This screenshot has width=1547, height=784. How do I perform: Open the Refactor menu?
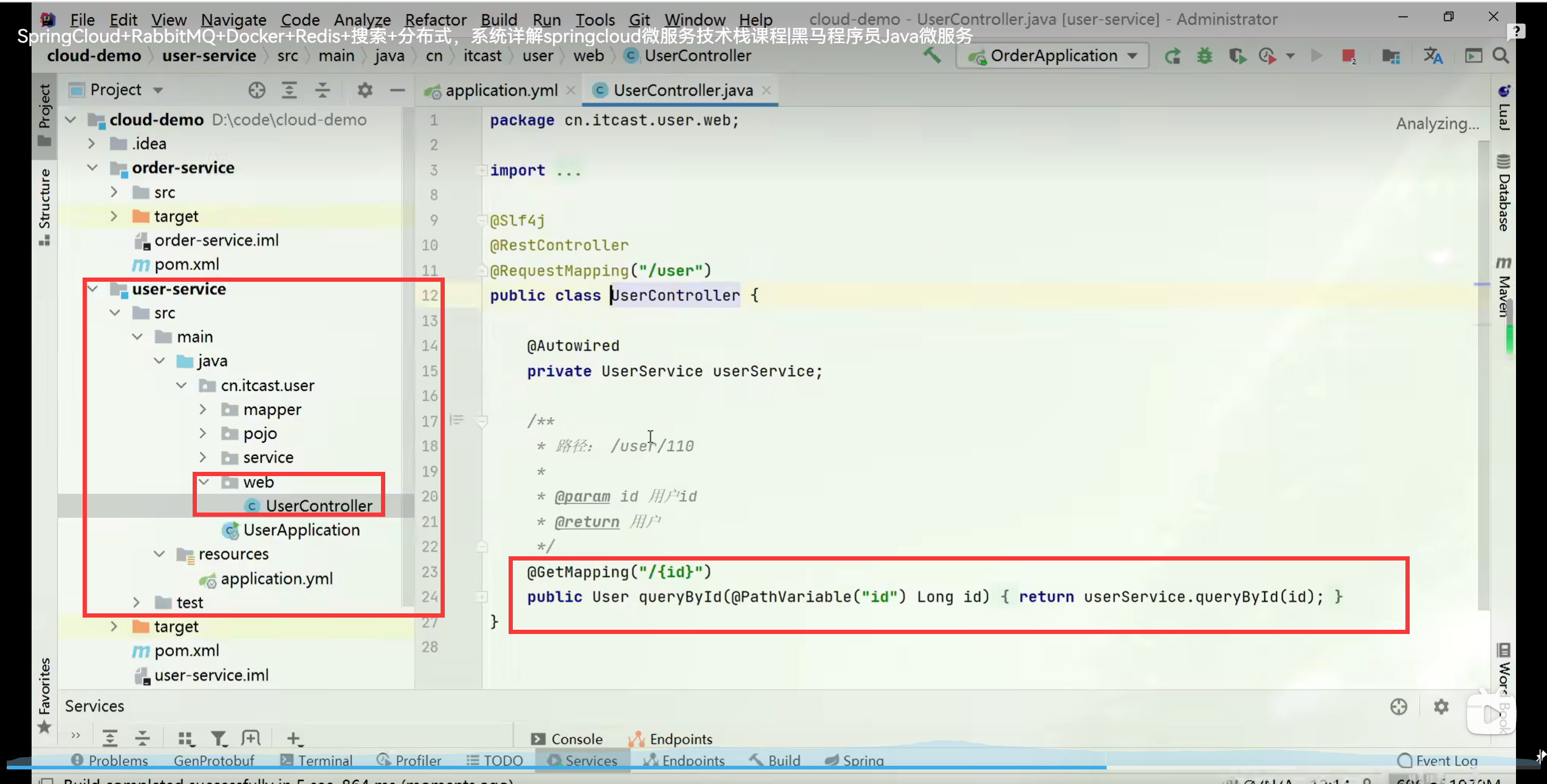coord(435,20)
